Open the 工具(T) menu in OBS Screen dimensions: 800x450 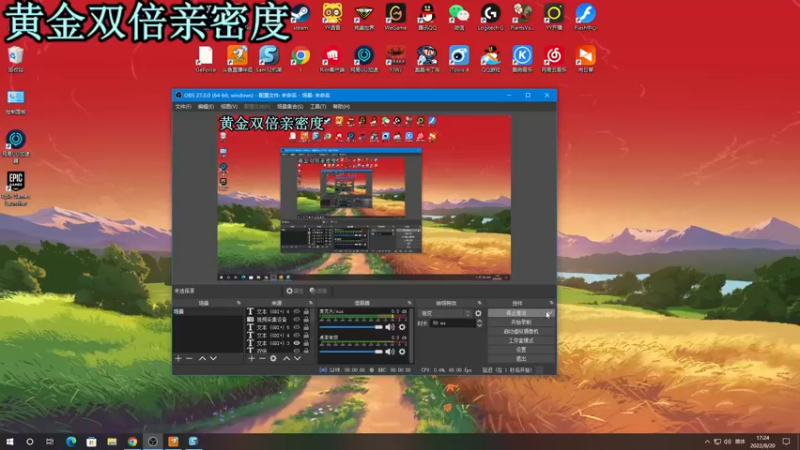click(x=318, y=107)
